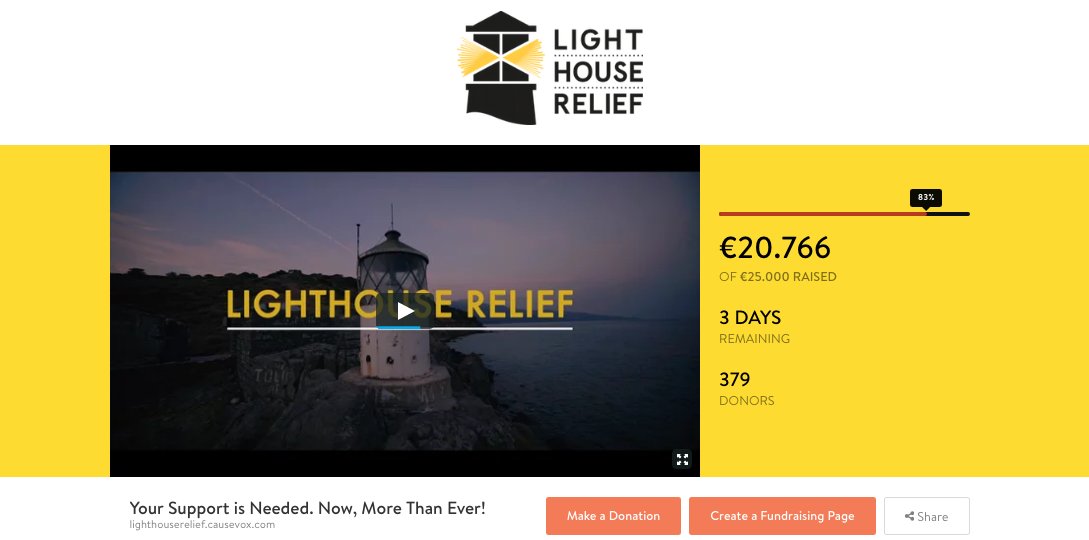Click the black unfilled progress bar end
This screenshot has height=540, width=1089.
[948, 214]
